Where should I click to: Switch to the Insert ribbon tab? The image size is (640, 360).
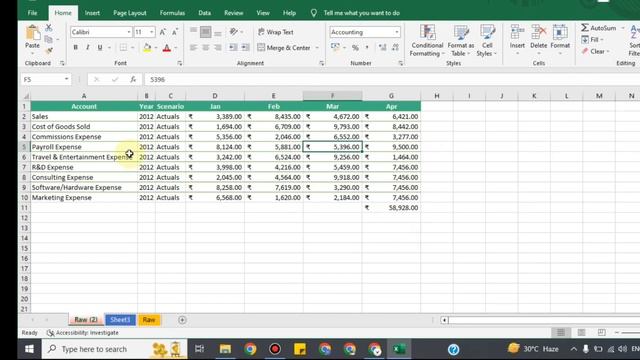pyautogui.click(x=92, y=13)
